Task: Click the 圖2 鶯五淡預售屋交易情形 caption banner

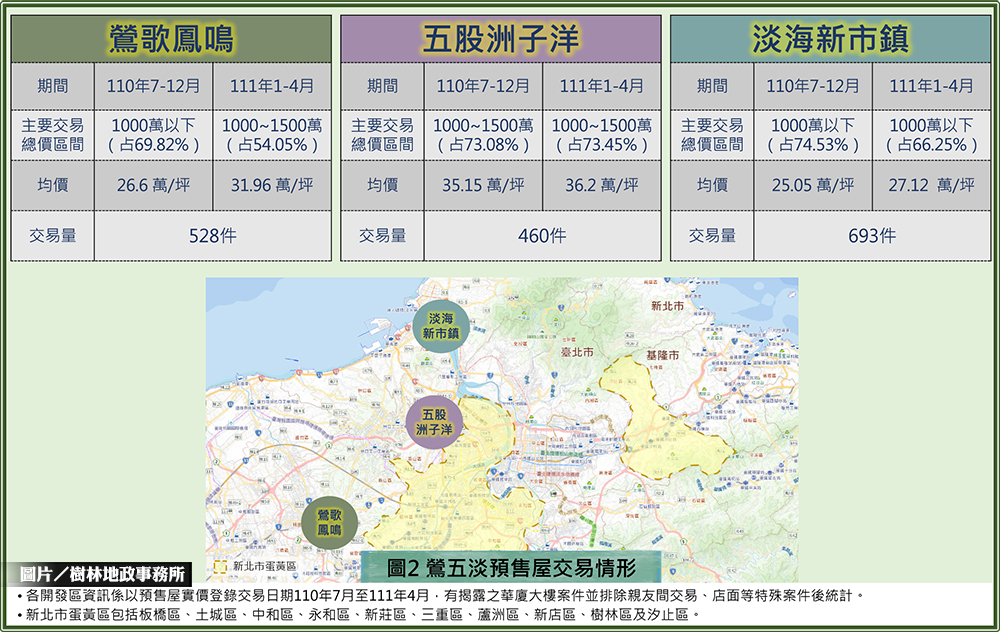Action: click(x=511, y=568)
